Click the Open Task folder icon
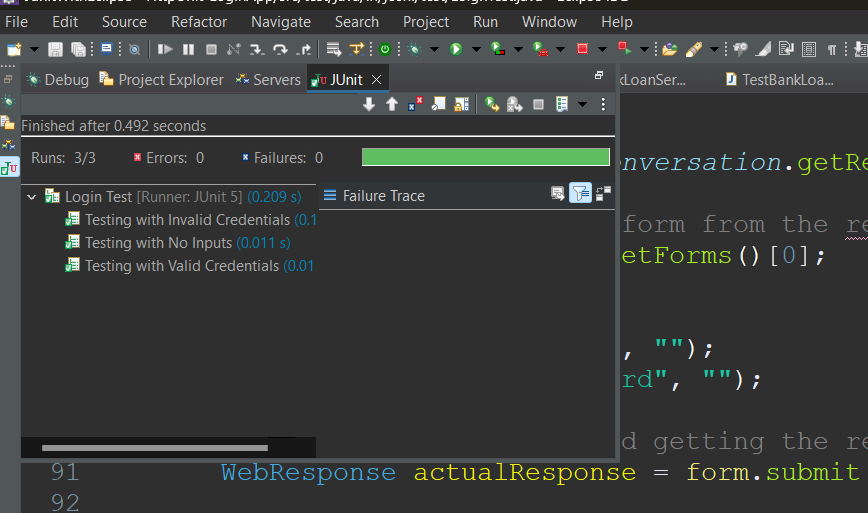The image size is (868, 513). (x=670, y=49)
